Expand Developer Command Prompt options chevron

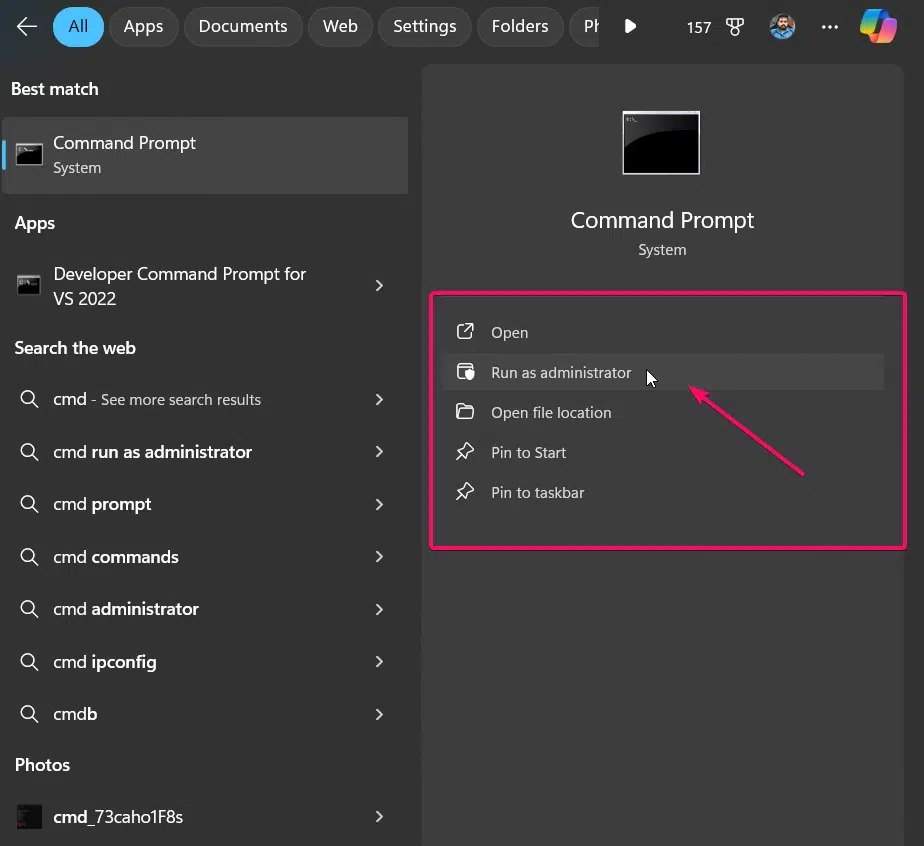click(x=379, y=286)
